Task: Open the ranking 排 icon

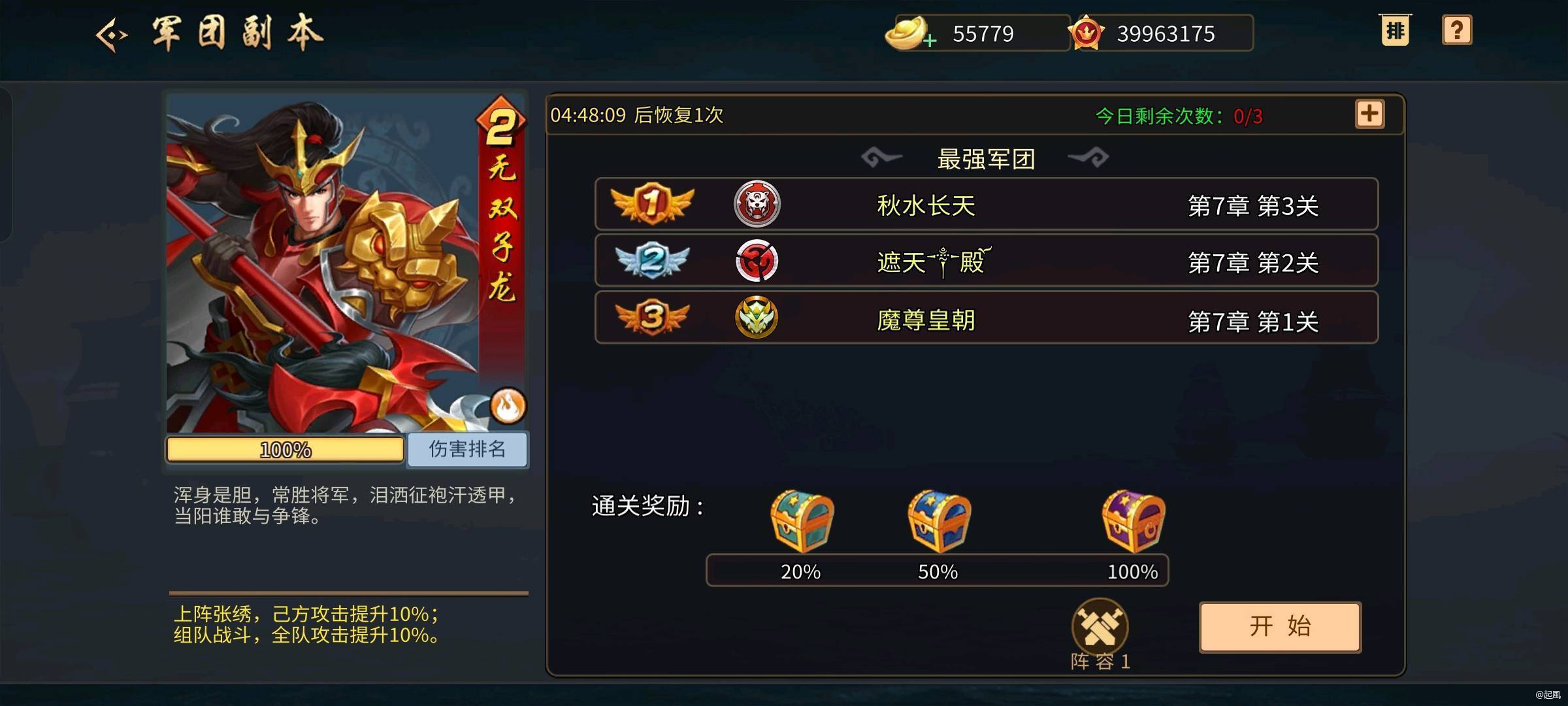Action: [x=1396, y=31]
